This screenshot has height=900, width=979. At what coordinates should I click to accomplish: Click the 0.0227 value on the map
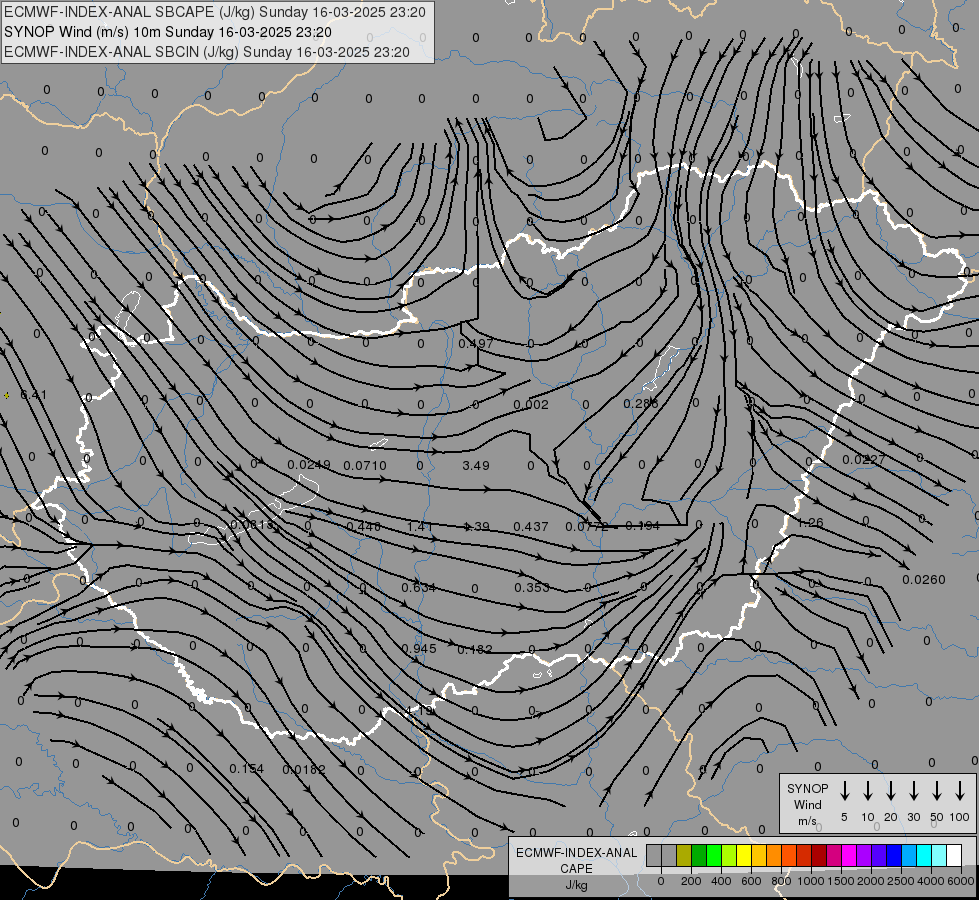coord(863,460)
